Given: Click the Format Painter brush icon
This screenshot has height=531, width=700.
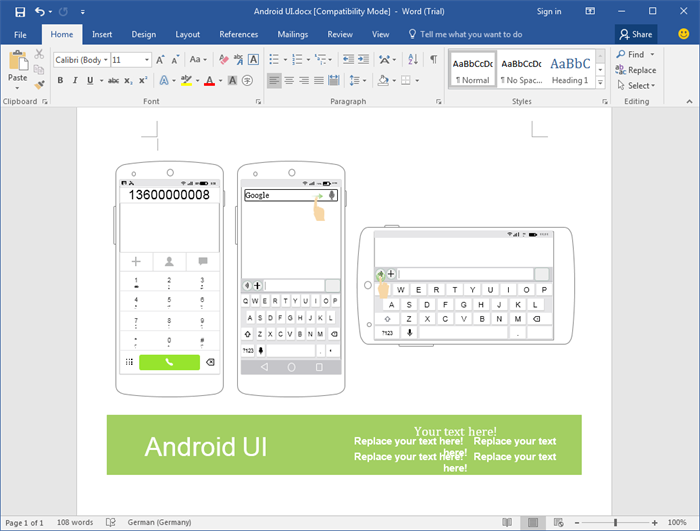Looking at the screenshot, I should tap(39, 85).
